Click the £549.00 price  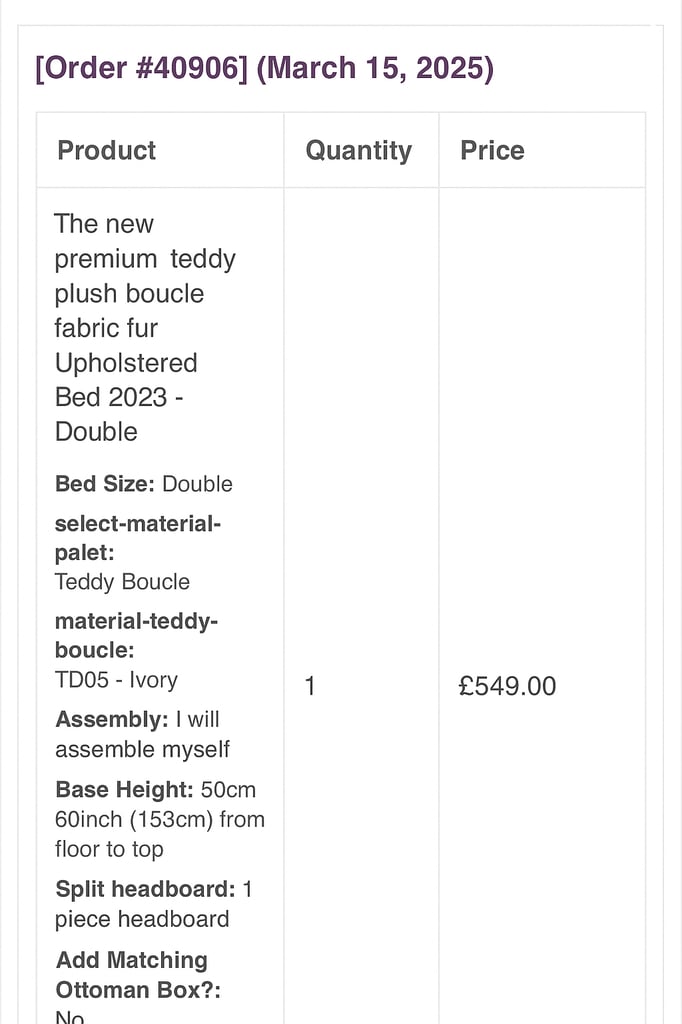coord(507,686)
